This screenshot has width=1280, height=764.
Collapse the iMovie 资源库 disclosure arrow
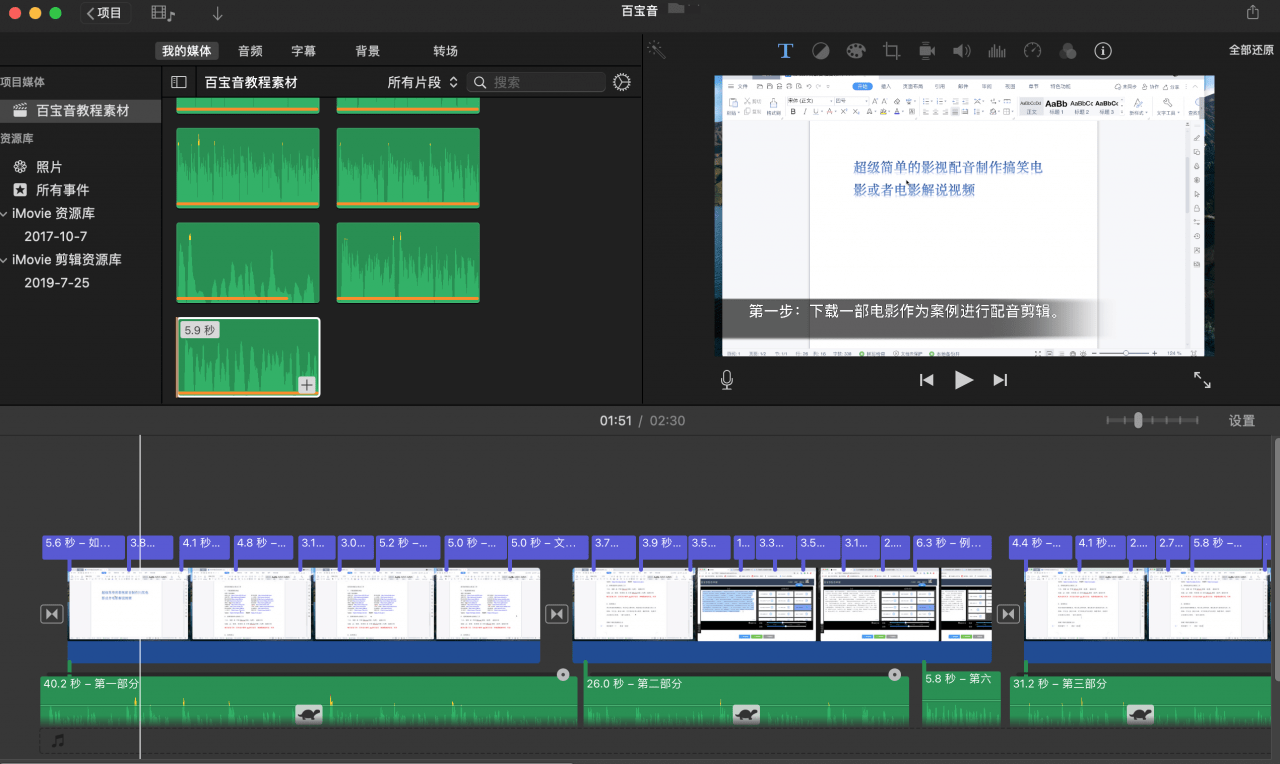coord(5,213)
